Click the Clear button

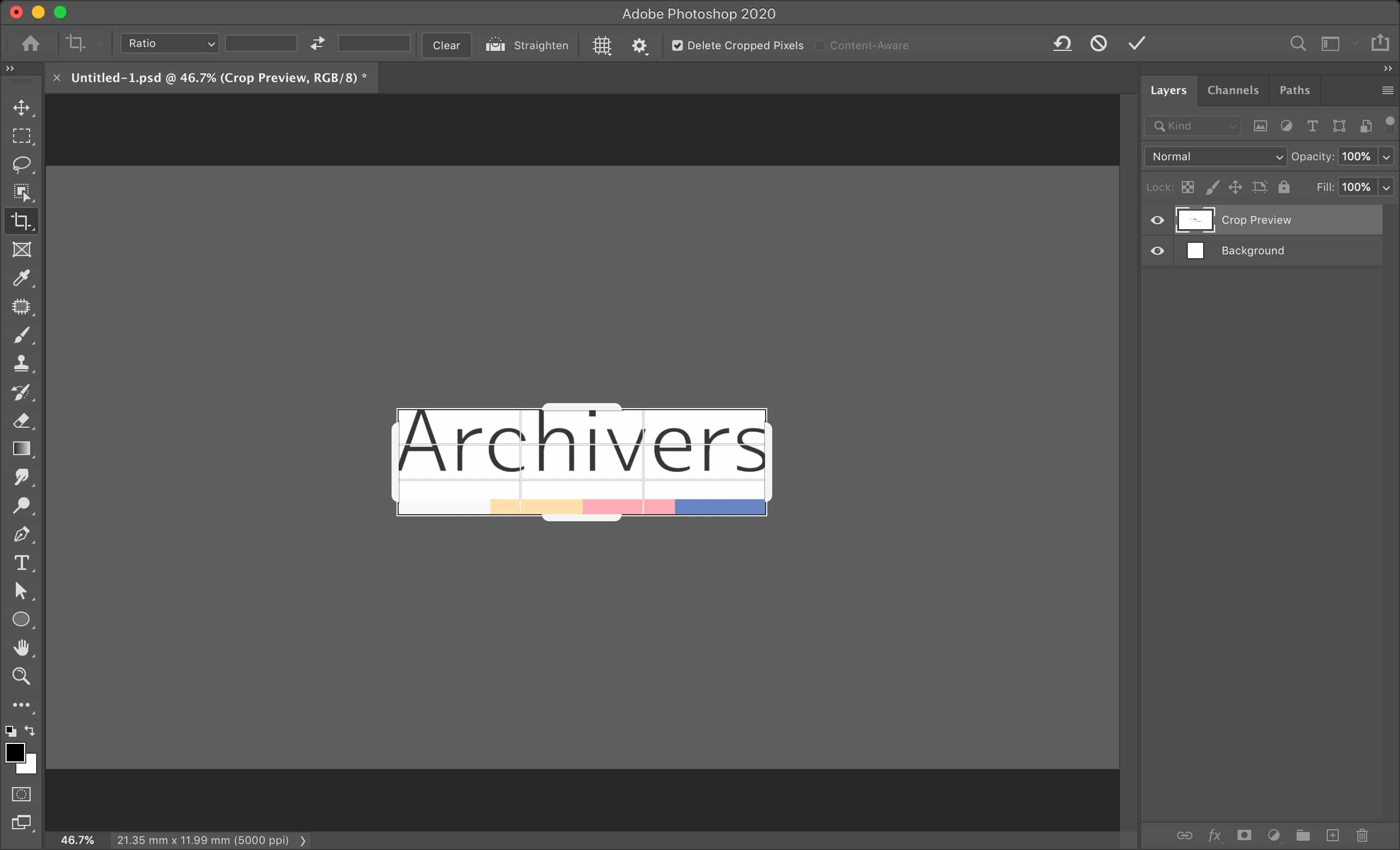pyautogui.click(x=446, y=45)
